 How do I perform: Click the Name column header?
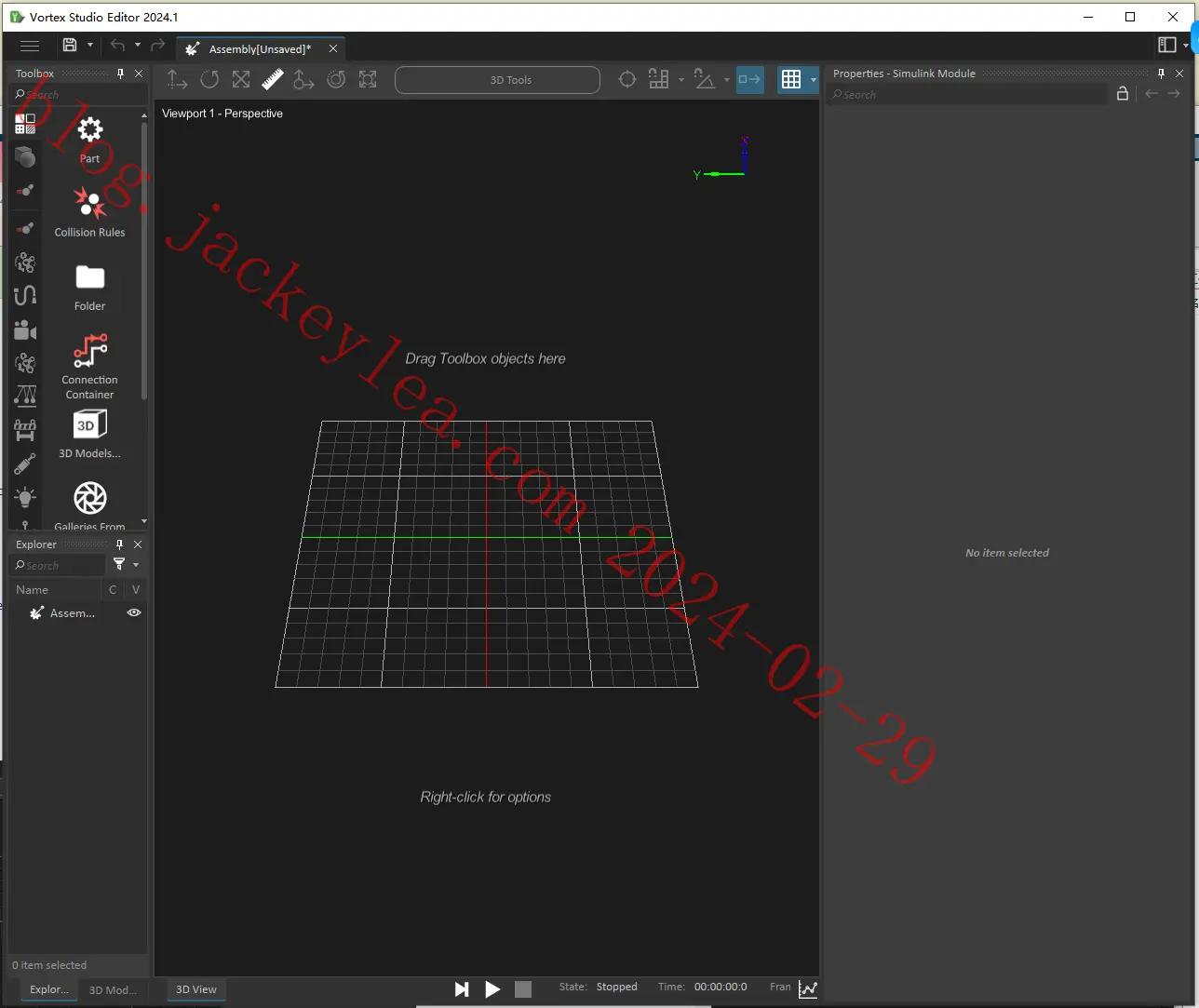pos(55,590)
